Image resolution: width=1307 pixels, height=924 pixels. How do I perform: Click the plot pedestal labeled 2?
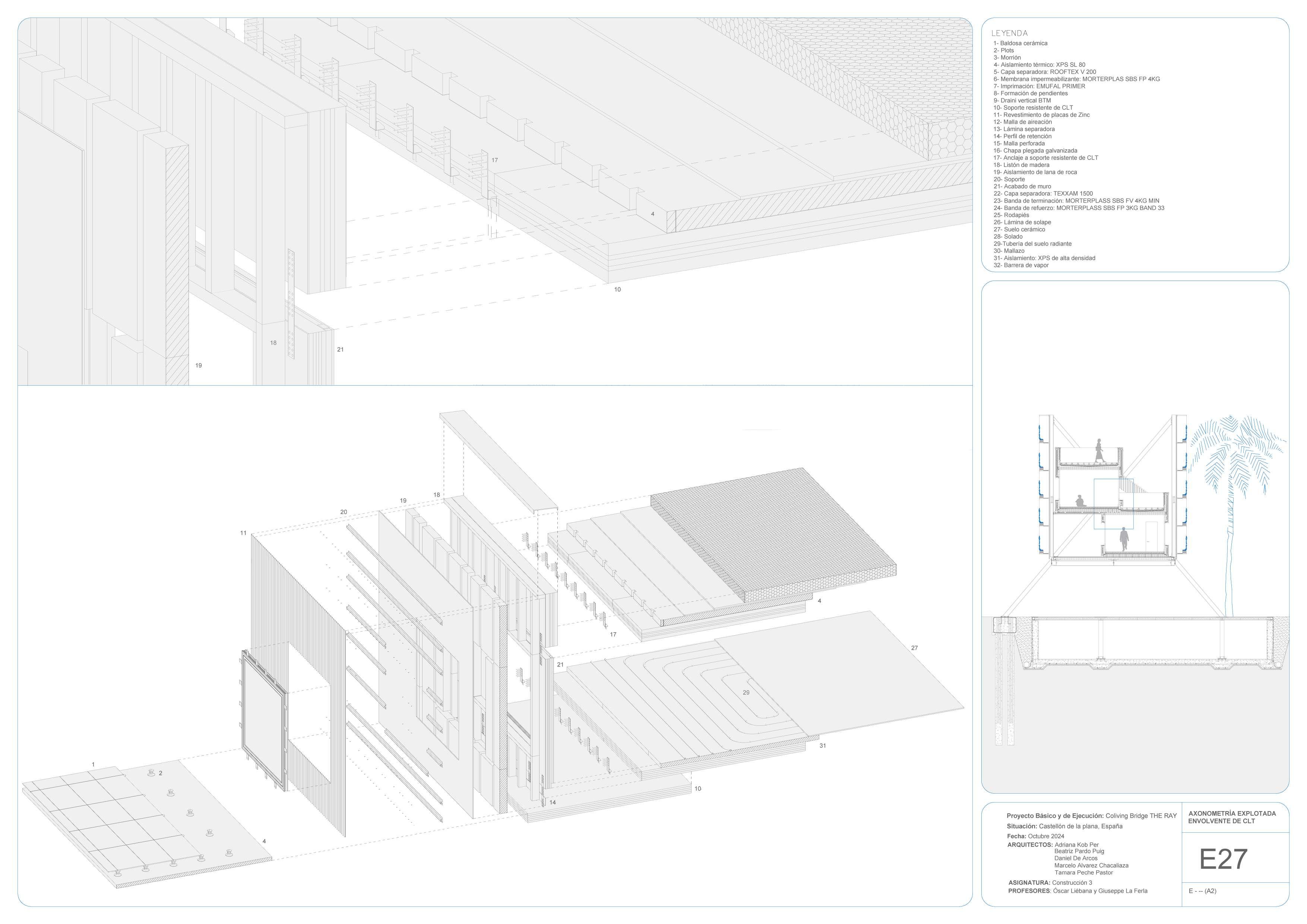pyautogui.click(x=152, y=774)
